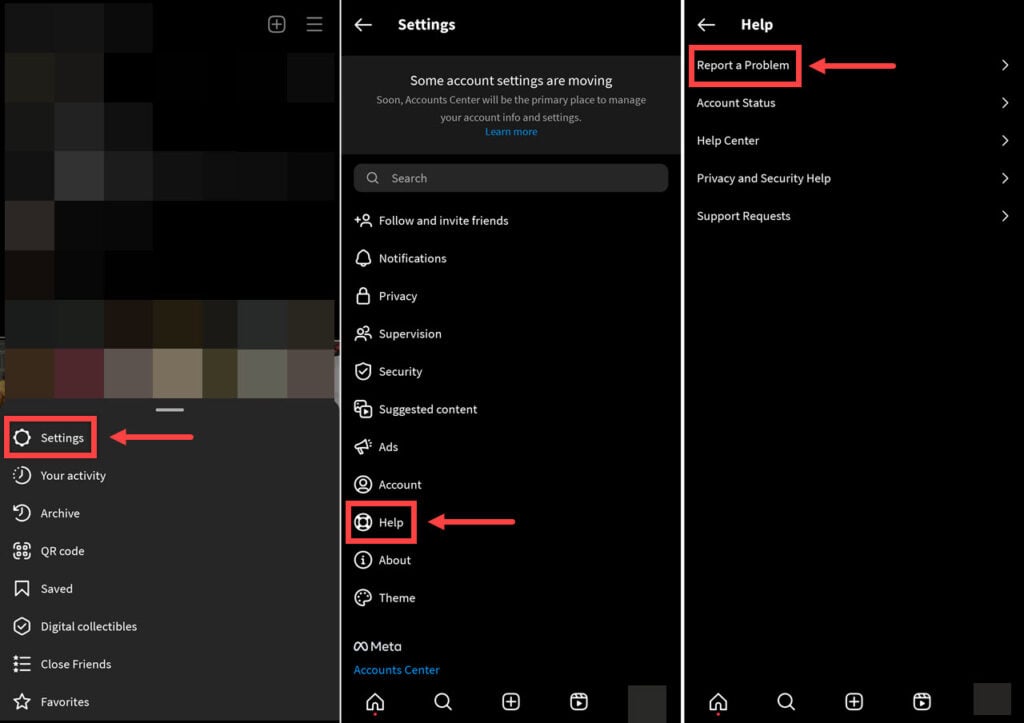Open Your activity from the menu

[170, 475]
